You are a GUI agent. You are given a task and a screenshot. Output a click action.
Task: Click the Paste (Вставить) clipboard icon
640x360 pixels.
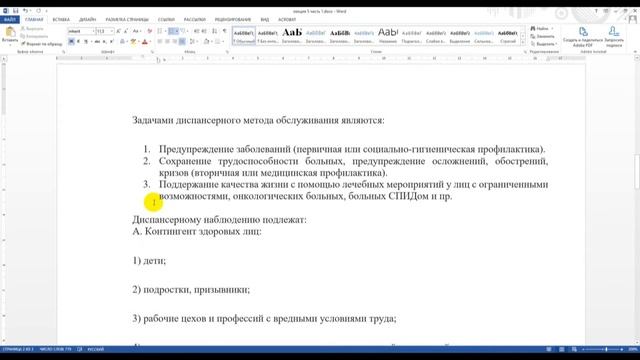[x=10, y=32]
